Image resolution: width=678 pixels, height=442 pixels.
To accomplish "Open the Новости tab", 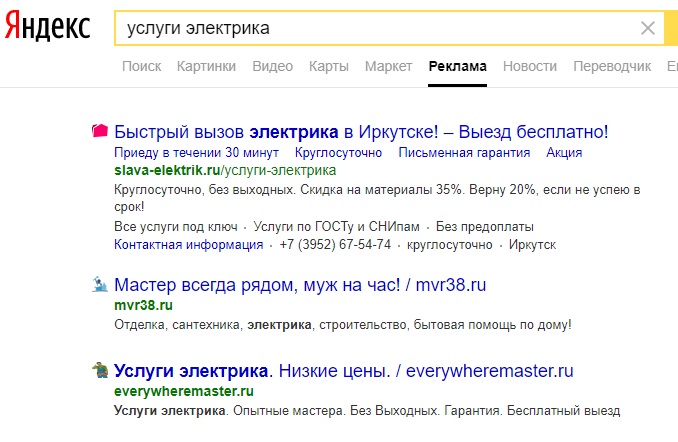I will click(530, 66).
